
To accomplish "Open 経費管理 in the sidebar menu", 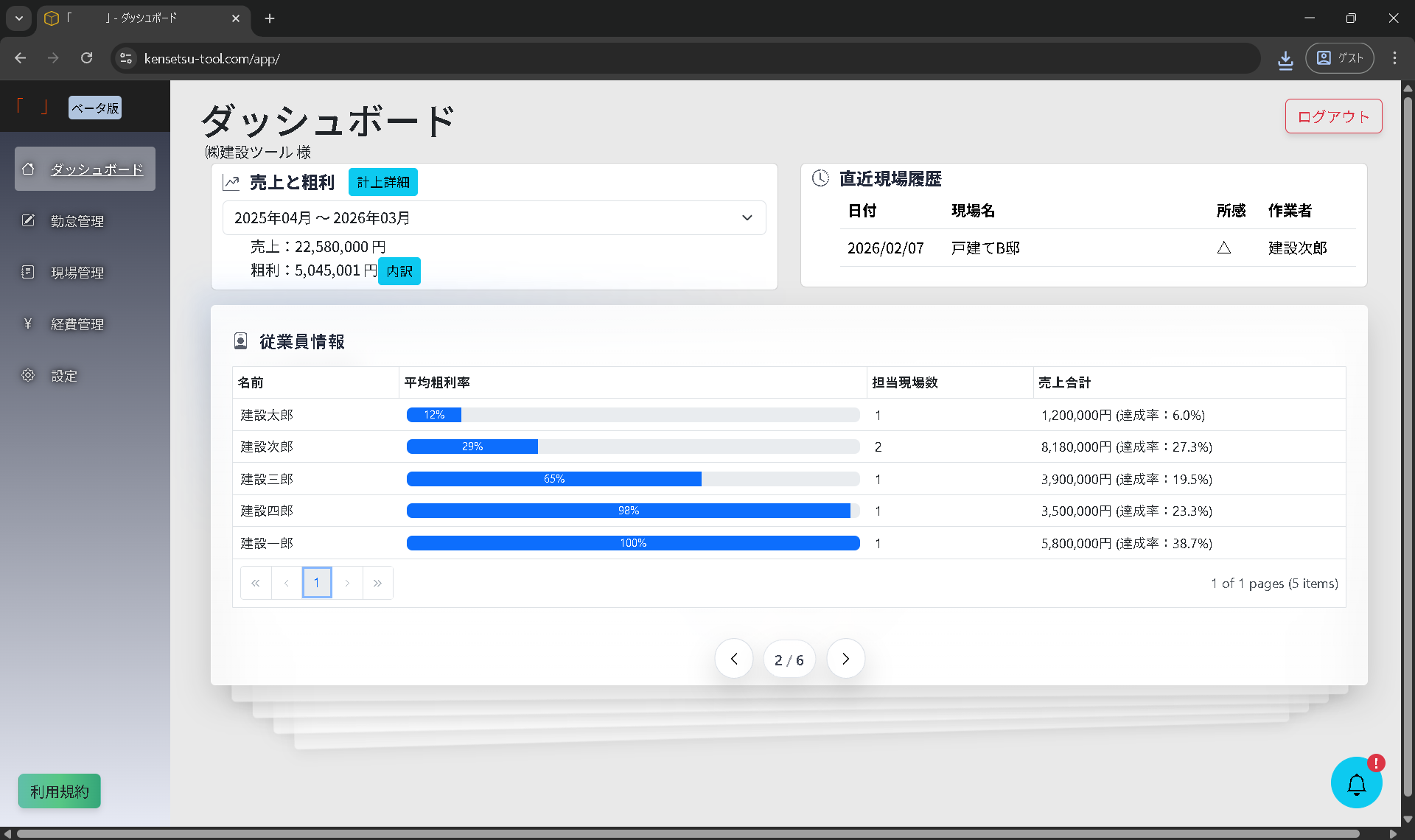I will (x=77, y=324).
